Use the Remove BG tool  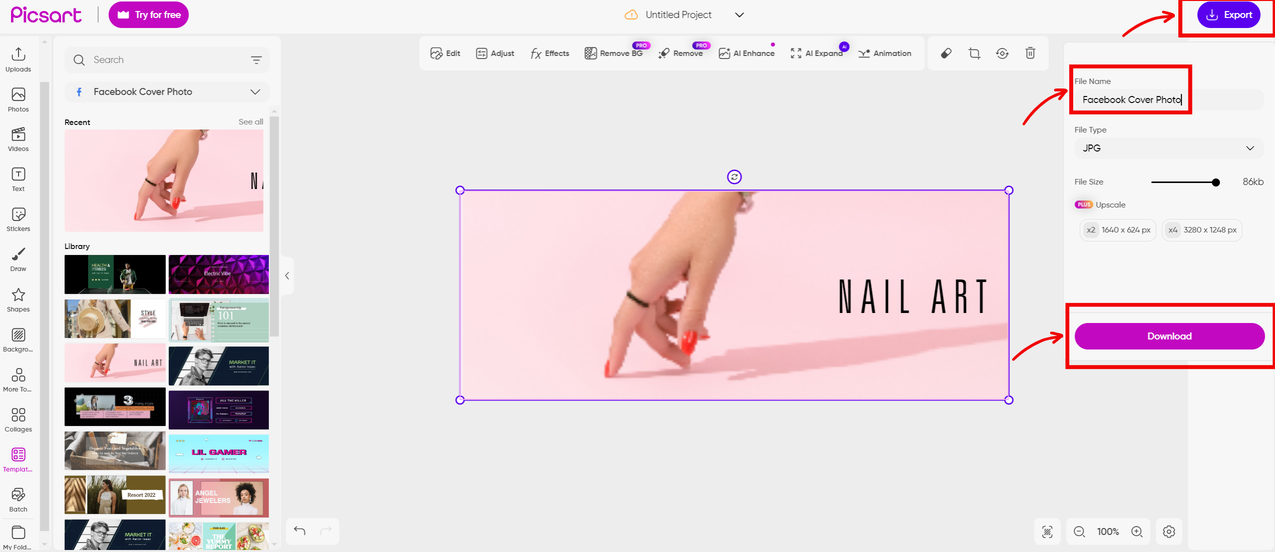(x=613, y=53)
